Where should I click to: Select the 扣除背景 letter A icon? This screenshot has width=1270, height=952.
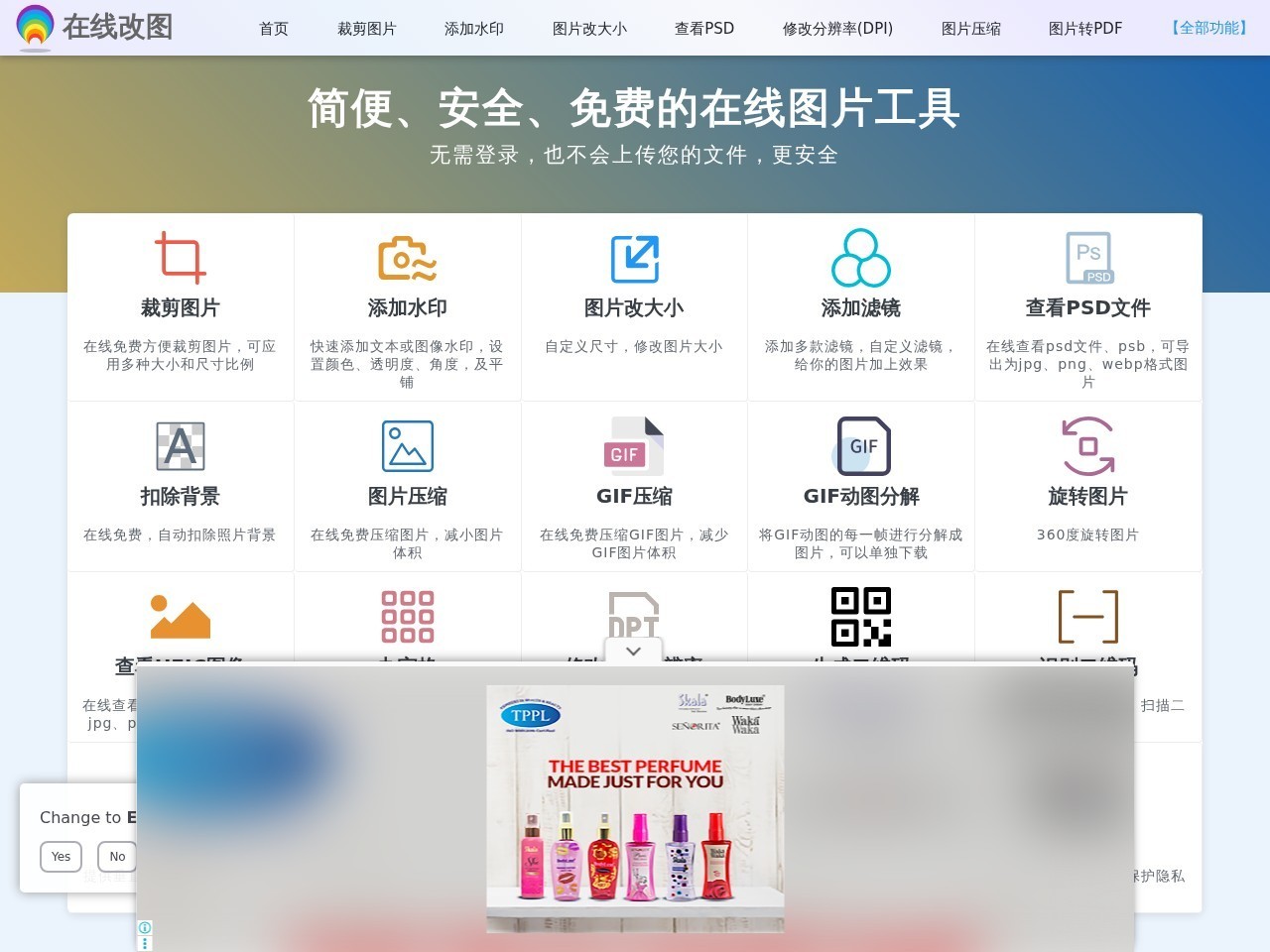pos(181,446)
